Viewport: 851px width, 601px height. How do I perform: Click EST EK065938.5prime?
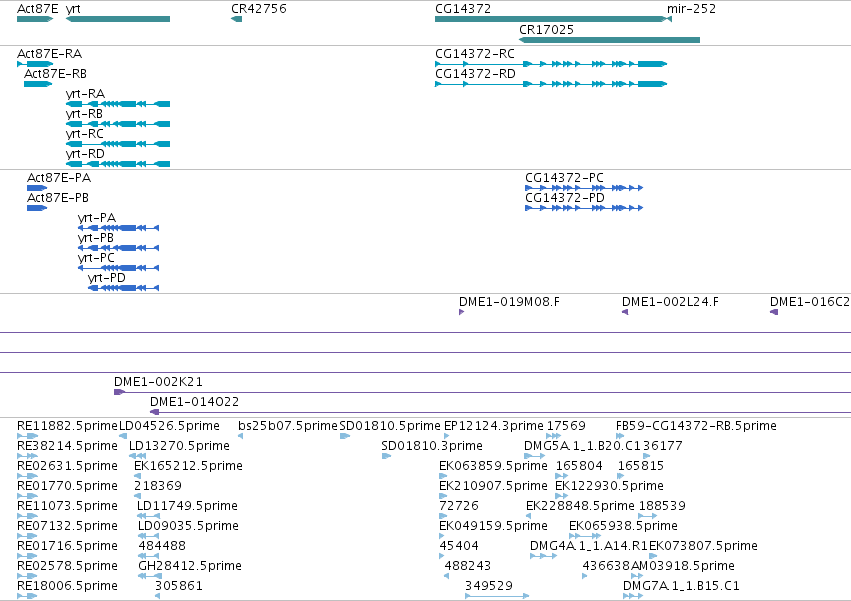585,536
